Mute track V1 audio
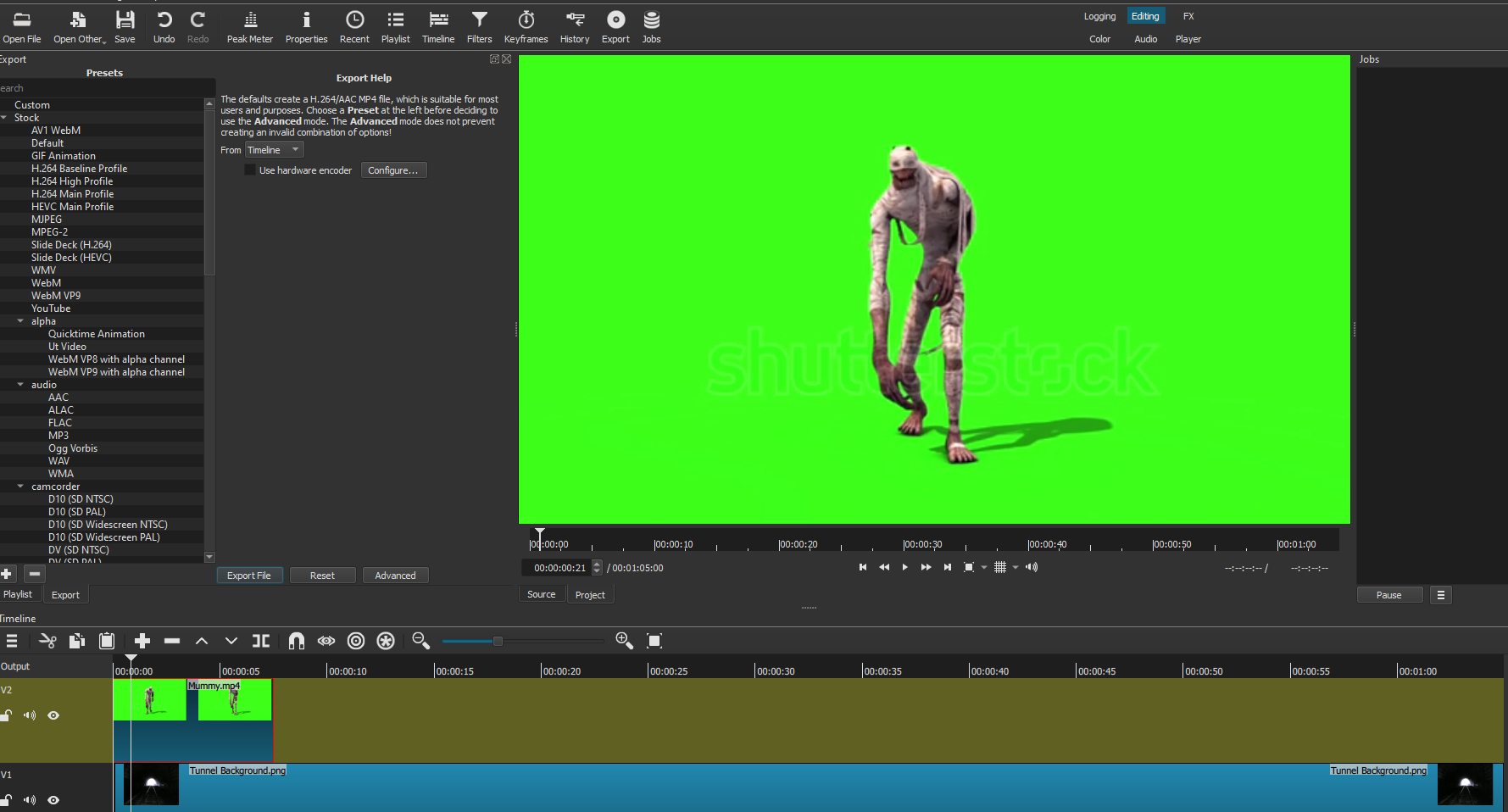The image size is (1508, 812). (29, 799)
